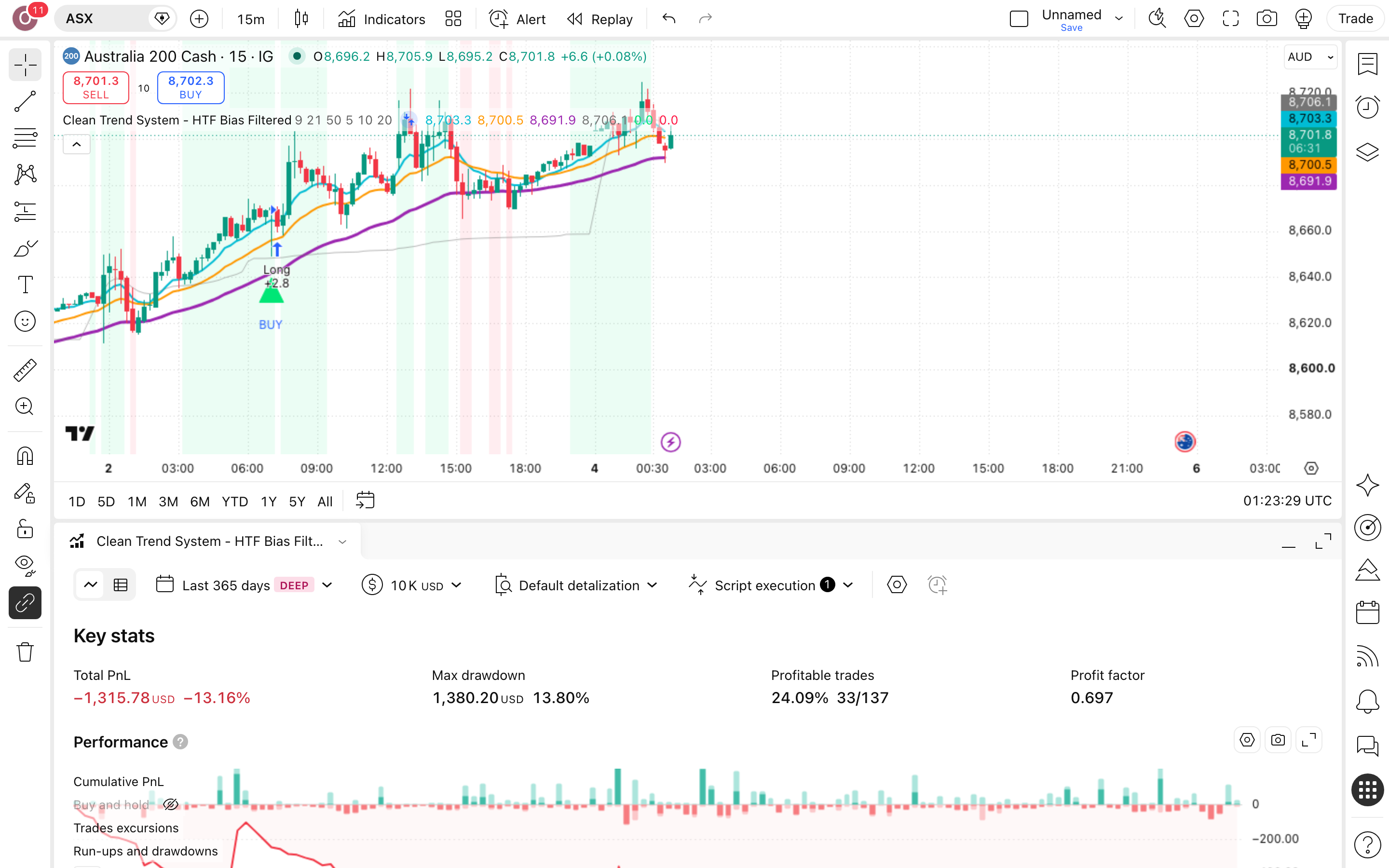Switch to strategy table list view
The image size is (1389, 868).
coord(121,585)
